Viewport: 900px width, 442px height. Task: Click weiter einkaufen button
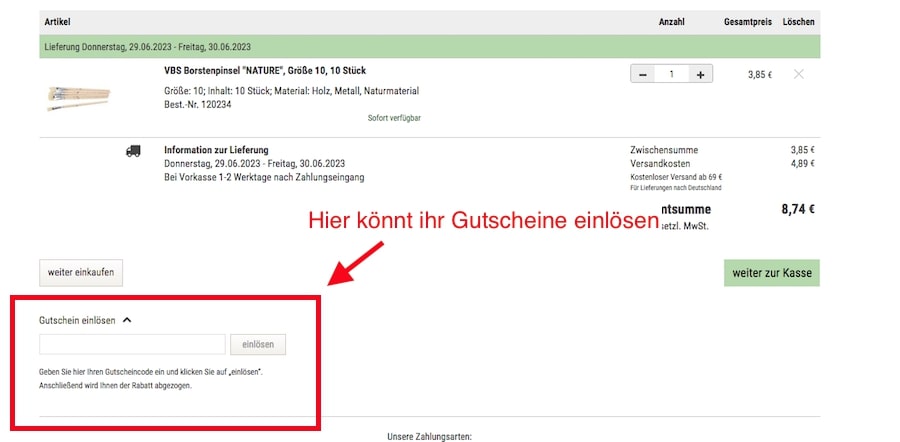tap(81, 273)
